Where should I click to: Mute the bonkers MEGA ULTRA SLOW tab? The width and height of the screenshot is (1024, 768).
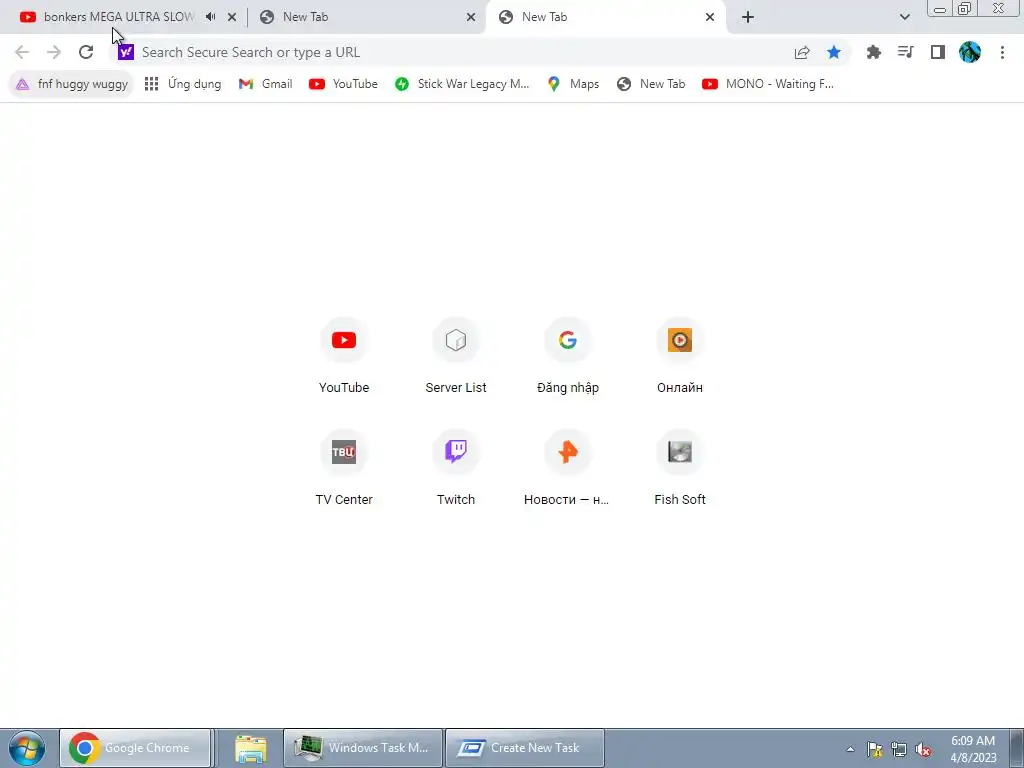pos(210,17)
